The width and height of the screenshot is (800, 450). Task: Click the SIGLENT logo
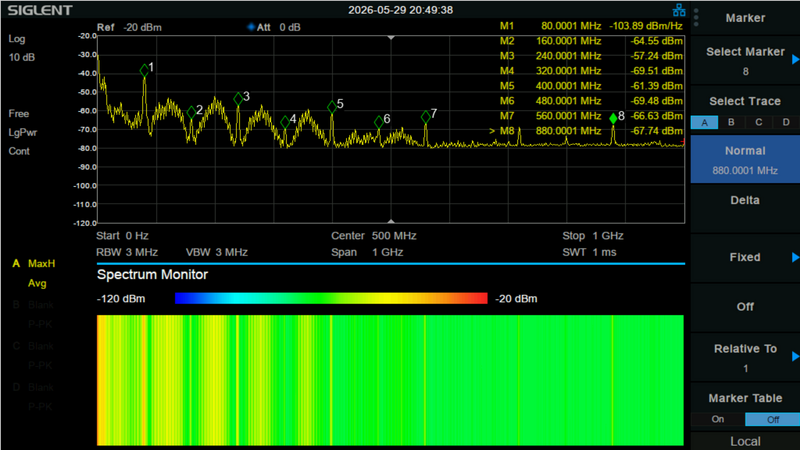pos(40,10)
